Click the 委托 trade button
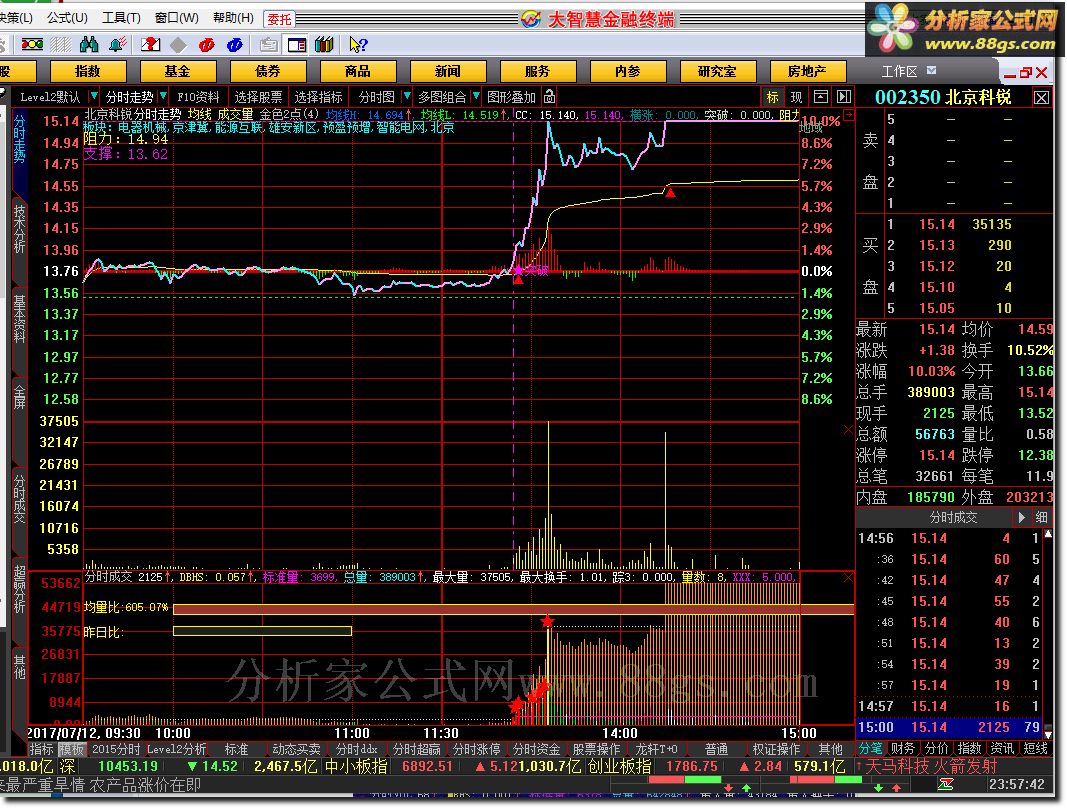This screenshot has width=1067, height=808. (279, 19)
